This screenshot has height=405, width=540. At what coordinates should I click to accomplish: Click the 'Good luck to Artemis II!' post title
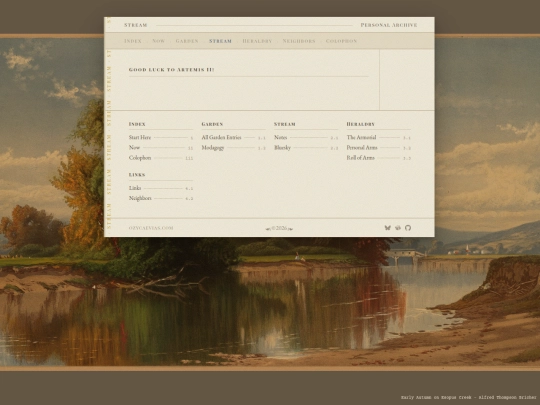click(x=172, y=70)
